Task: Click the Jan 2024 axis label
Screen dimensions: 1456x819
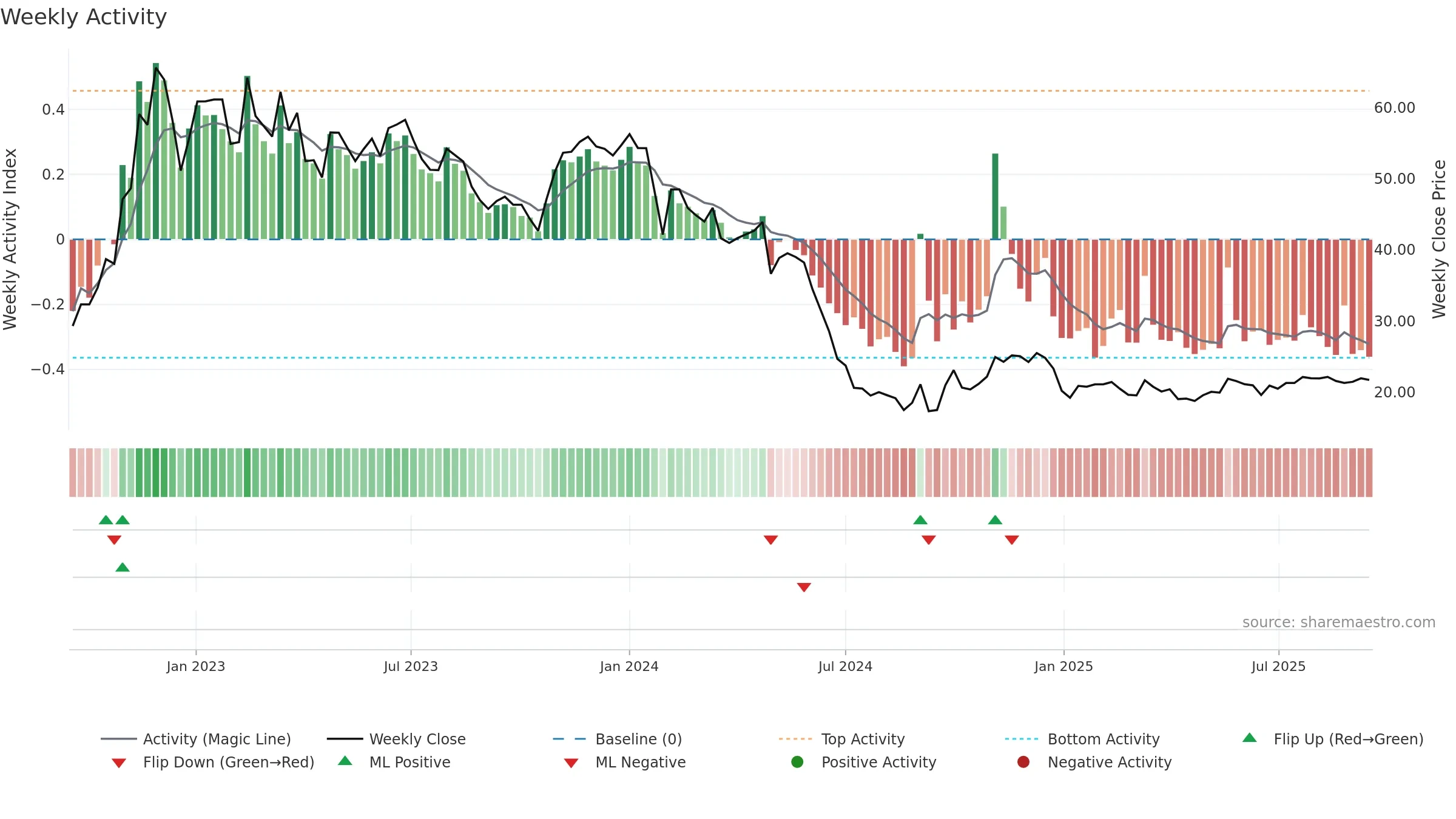Action: click(629, 666)
